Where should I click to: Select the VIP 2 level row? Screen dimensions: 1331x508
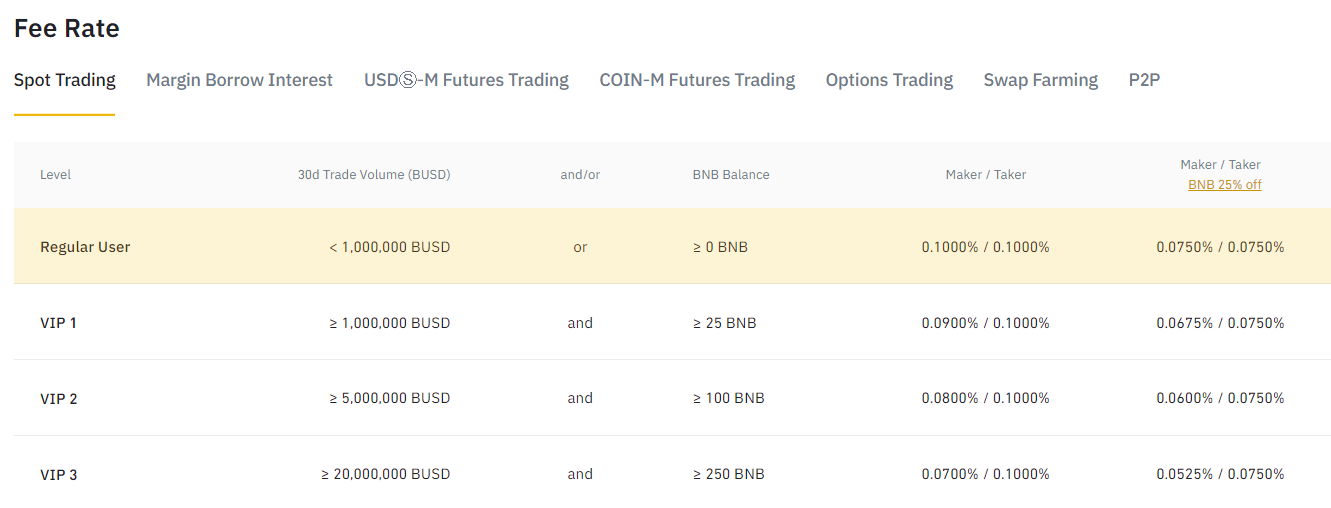[59, 399]
